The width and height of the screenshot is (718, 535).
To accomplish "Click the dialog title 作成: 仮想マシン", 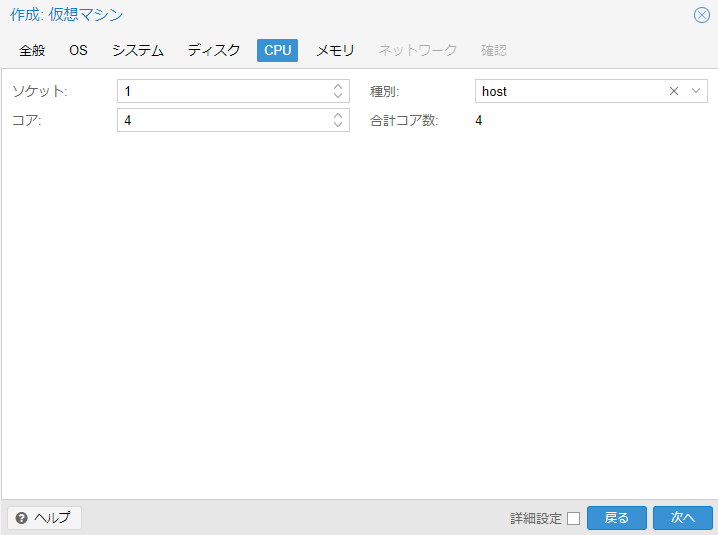I will (x=67, y=15).
